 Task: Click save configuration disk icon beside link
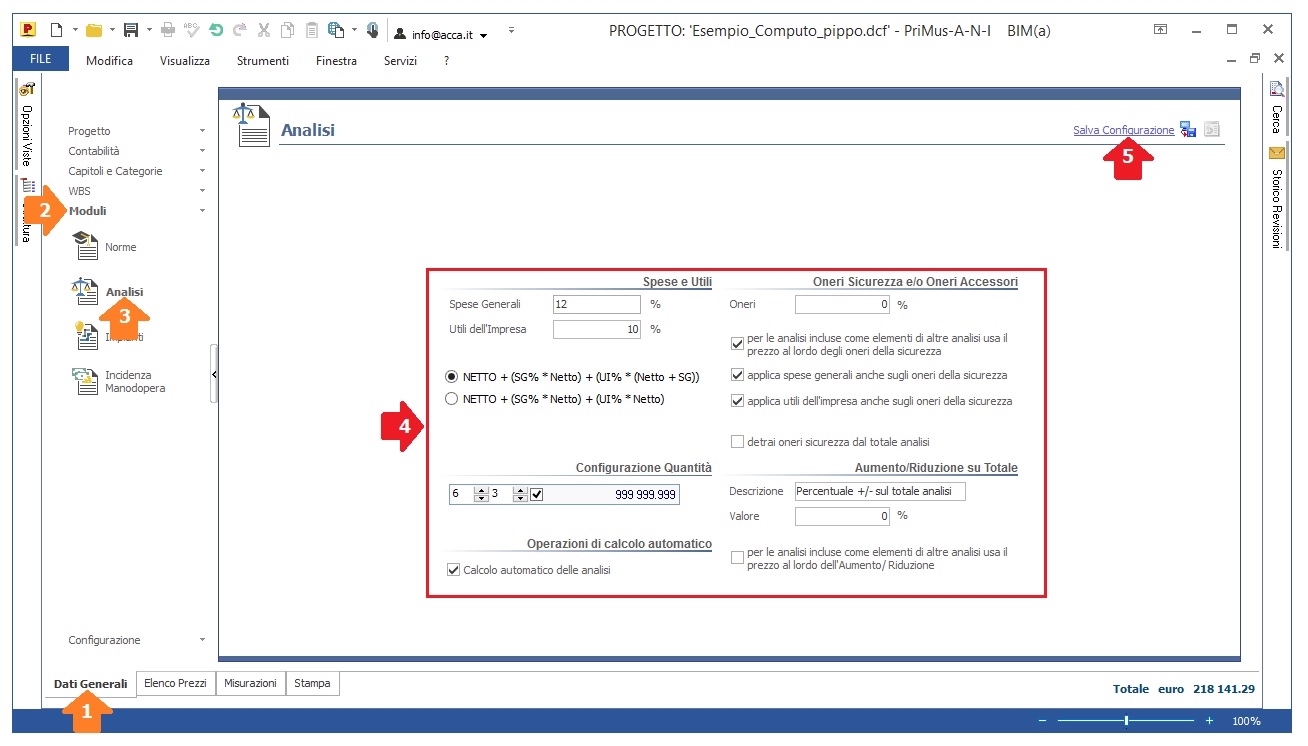1188,130
